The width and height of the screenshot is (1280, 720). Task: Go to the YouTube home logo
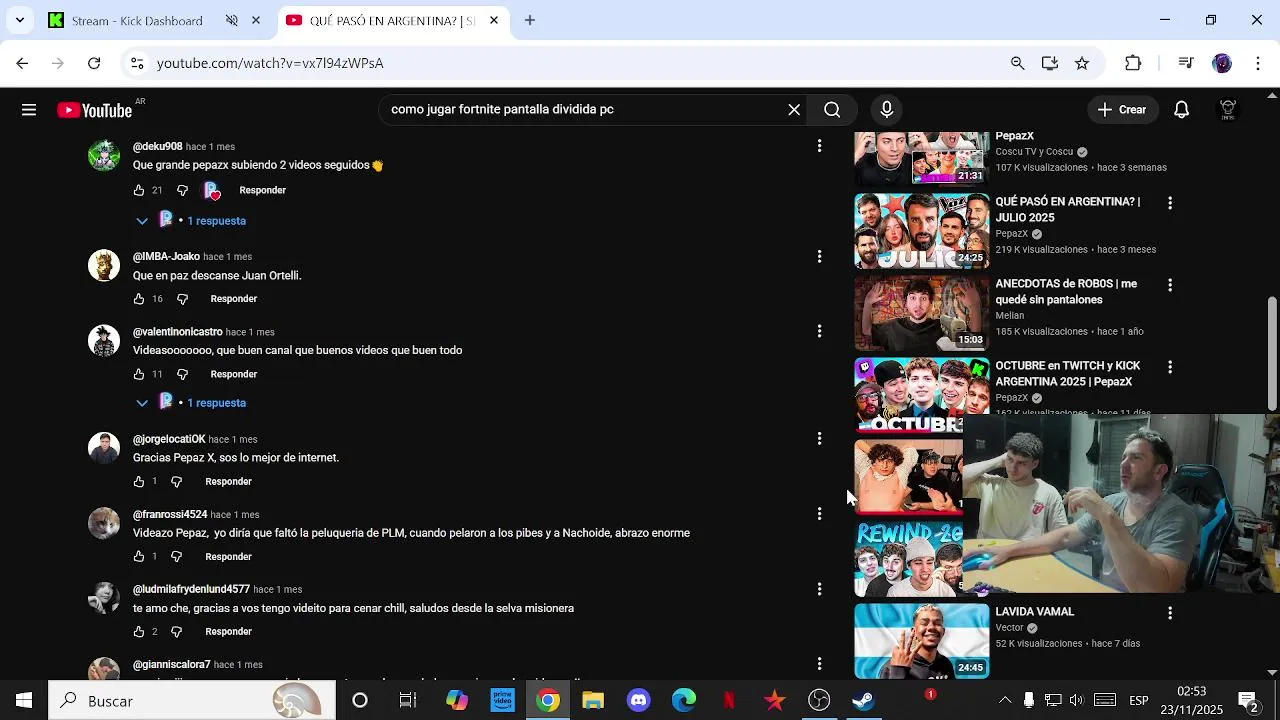[x=95, y=110]
